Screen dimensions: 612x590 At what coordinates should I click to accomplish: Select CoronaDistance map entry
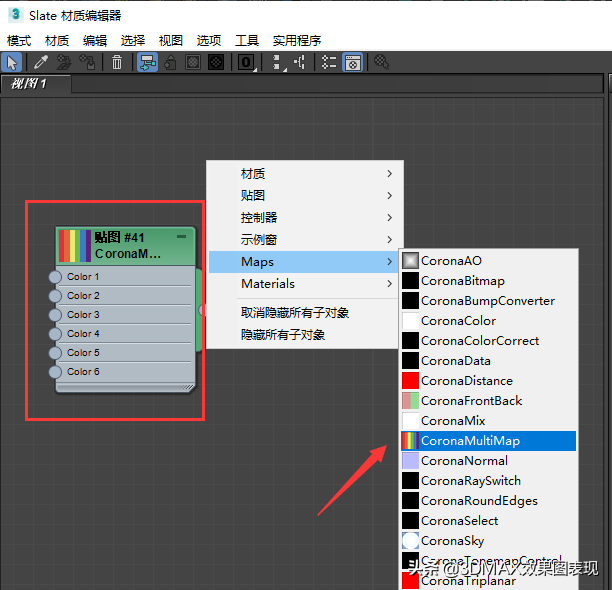[x=488, y=381]
